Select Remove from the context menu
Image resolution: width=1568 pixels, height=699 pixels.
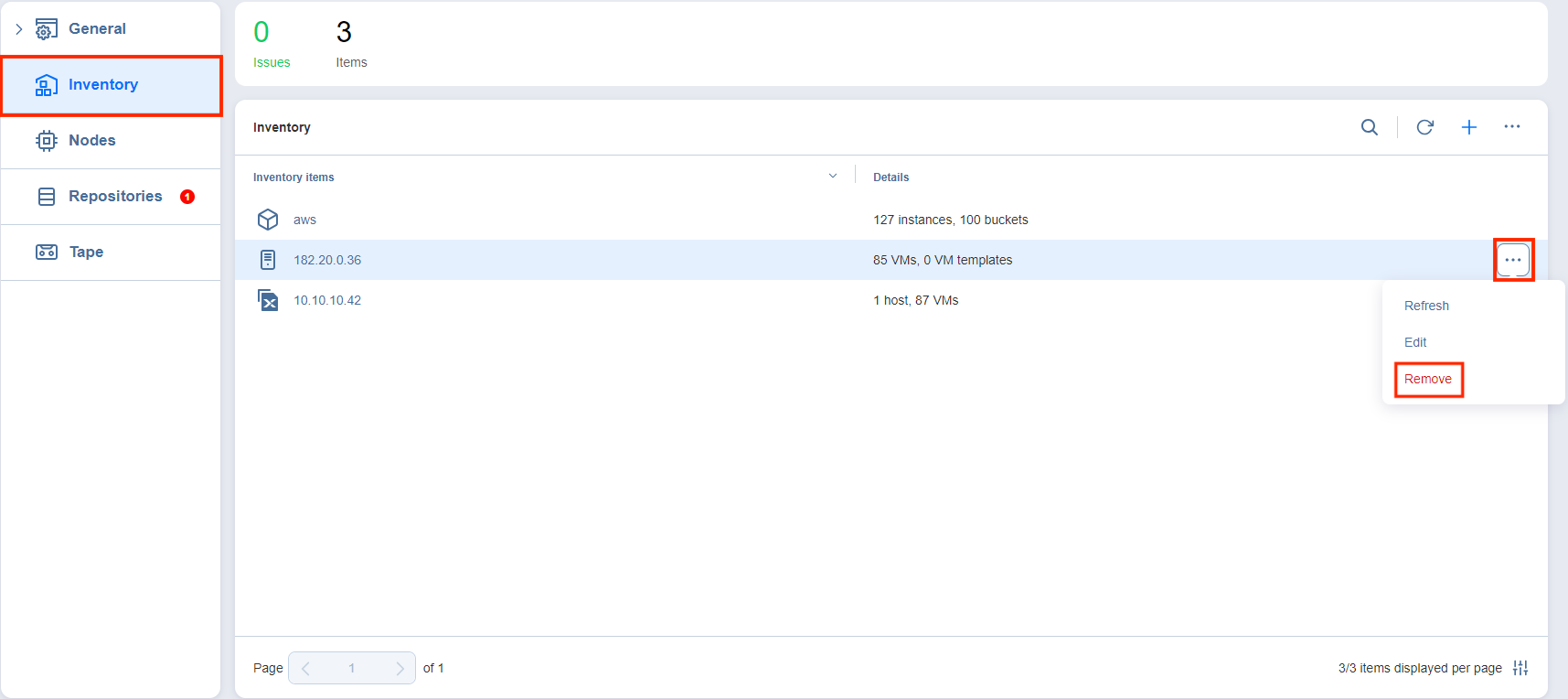tap(1427, 379)
